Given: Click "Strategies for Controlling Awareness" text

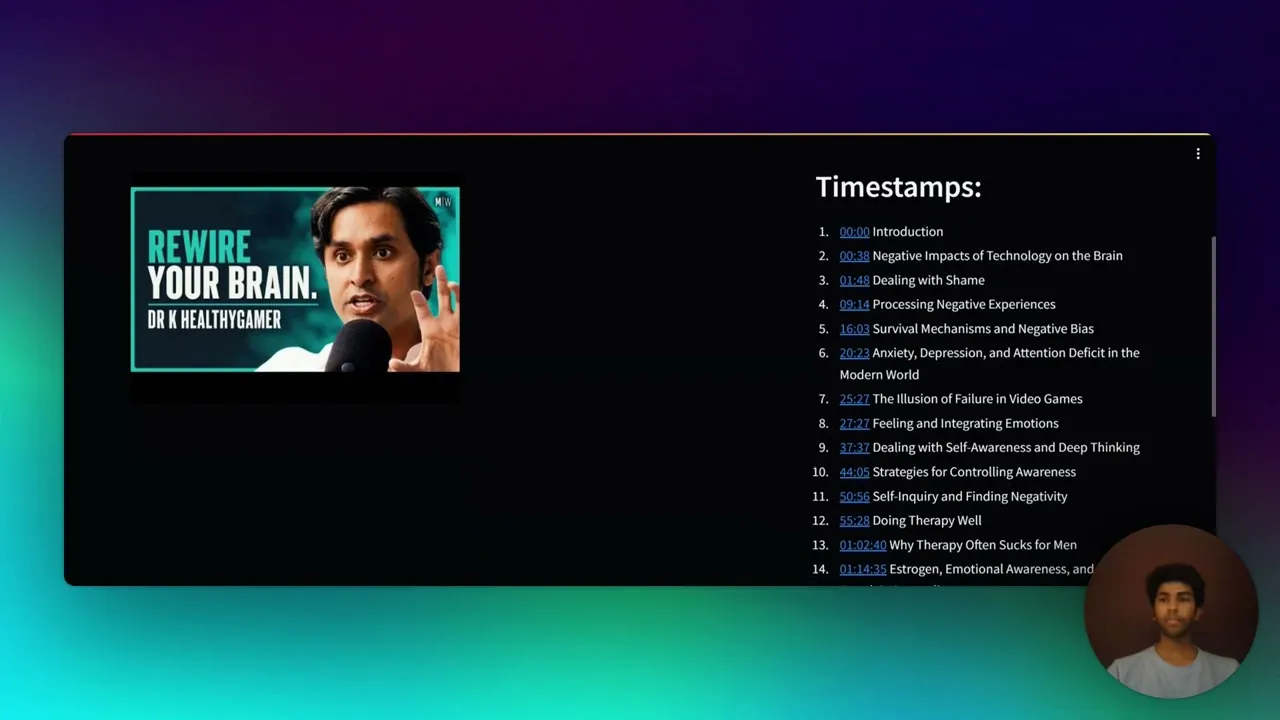Looking at the screenshot, I should (x=974, y=472).
